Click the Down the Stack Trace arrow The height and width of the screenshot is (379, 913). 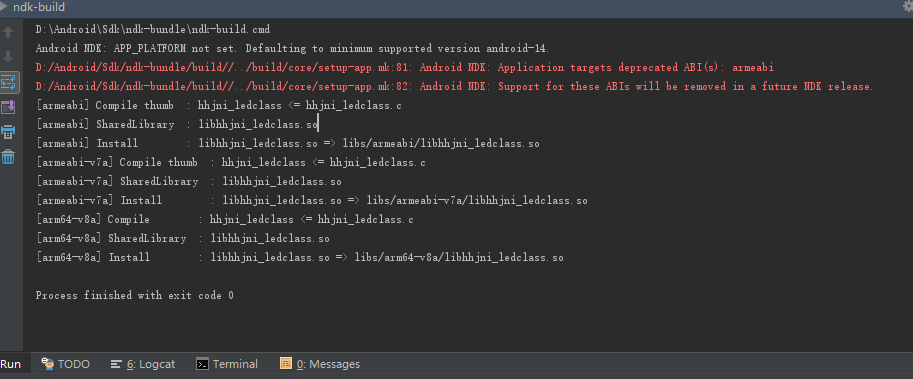click(x=8, y=57)
